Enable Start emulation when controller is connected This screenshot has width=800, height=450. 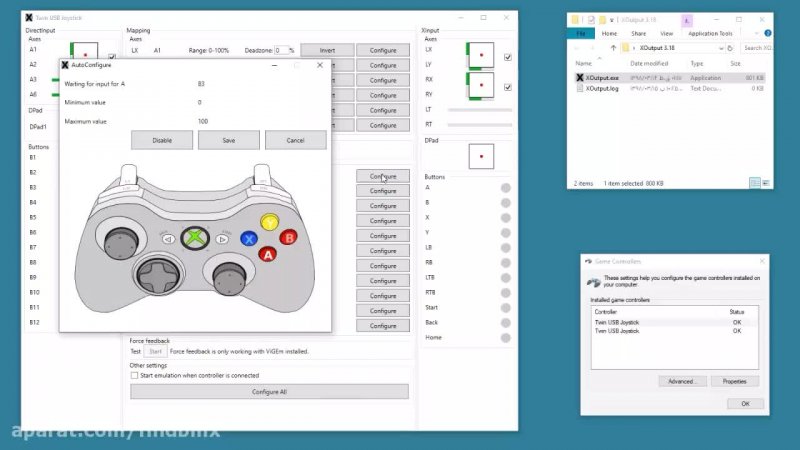tap(135, 375)
